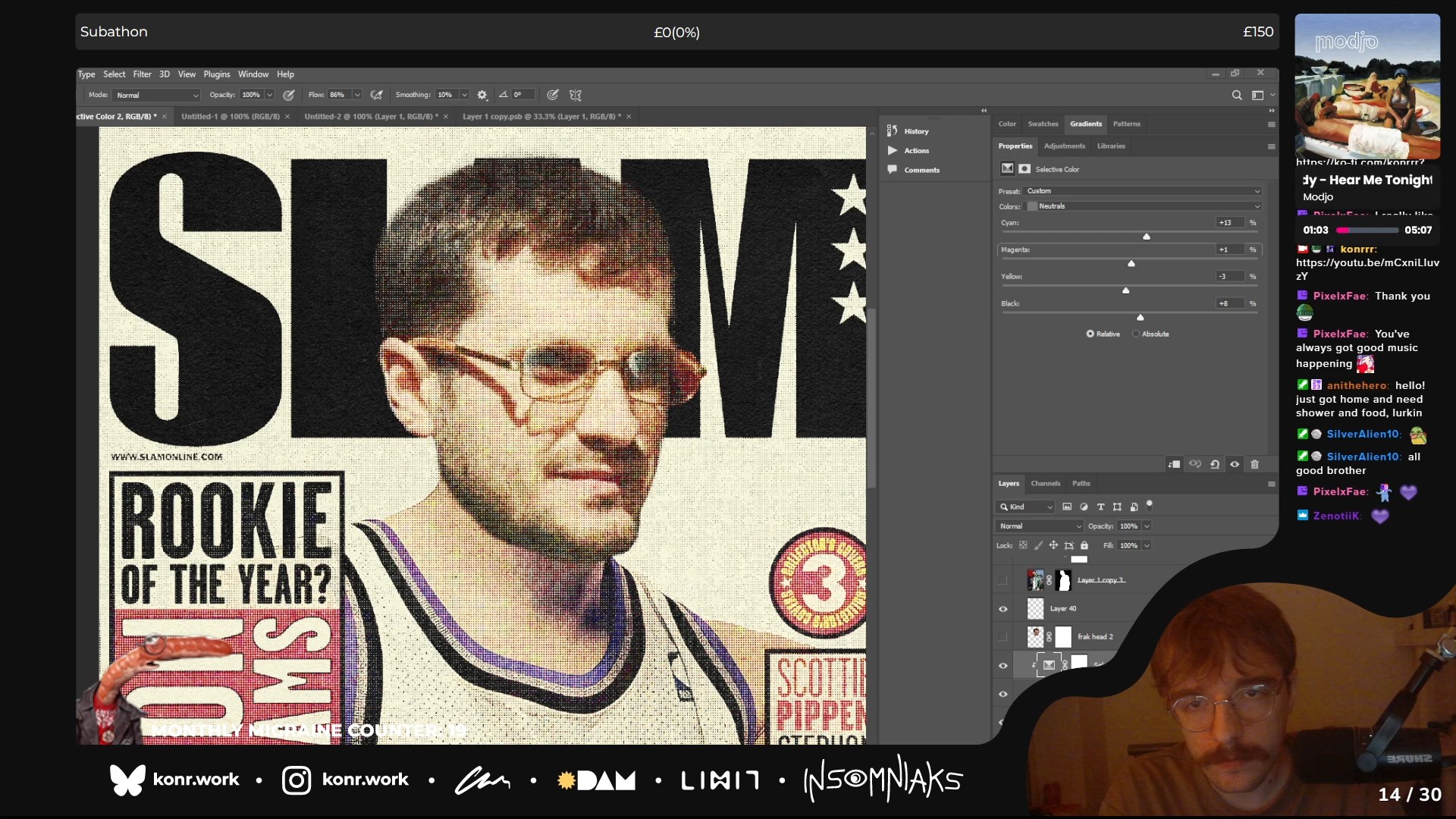This screenshot has height=819, width=1456.
Task: Expand the layer Fill dropdown arrow
Action: (1147, 546)
